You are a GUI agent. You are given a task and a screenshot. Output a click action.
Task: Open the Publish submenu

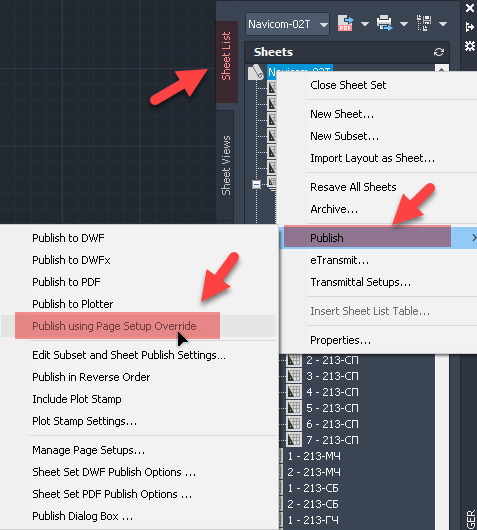click(378, 238)
